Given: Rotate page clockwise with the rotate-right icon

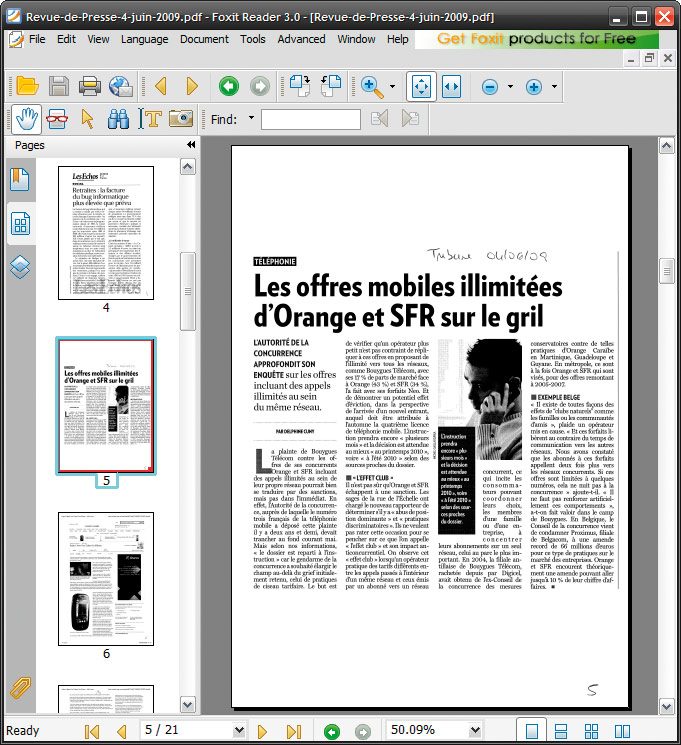Looking at the screenshot, I should pyautogui.click(x=300, y=86).
